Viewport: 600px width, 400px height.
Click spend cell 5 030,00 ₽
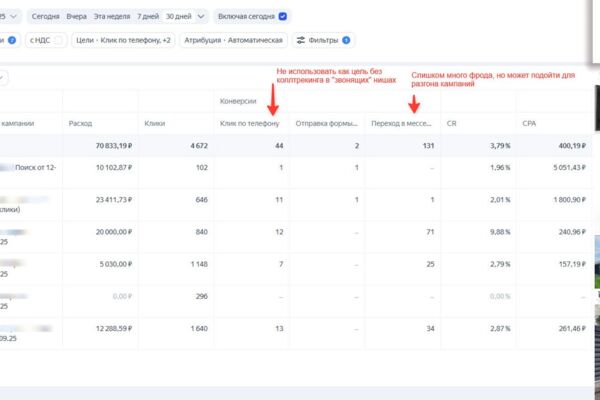tap(116, 264)
